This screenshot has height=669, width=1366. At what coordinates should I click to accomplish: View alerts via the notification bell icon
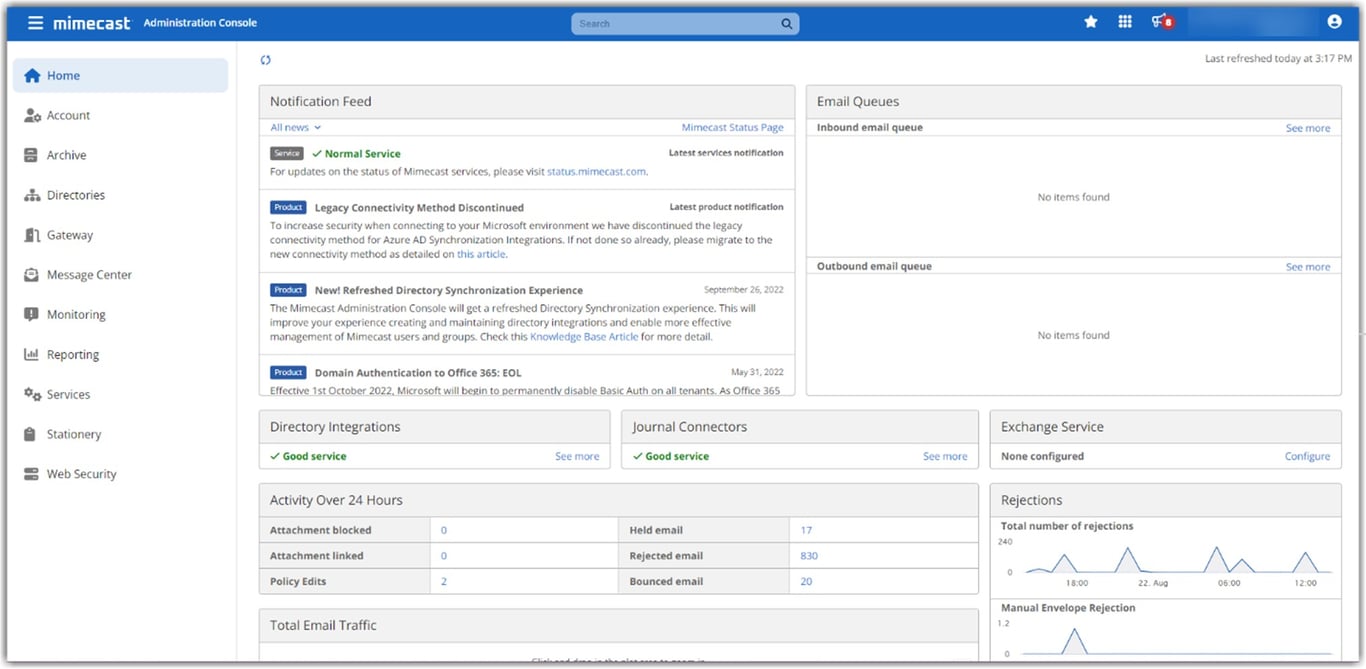point(1161,20)
